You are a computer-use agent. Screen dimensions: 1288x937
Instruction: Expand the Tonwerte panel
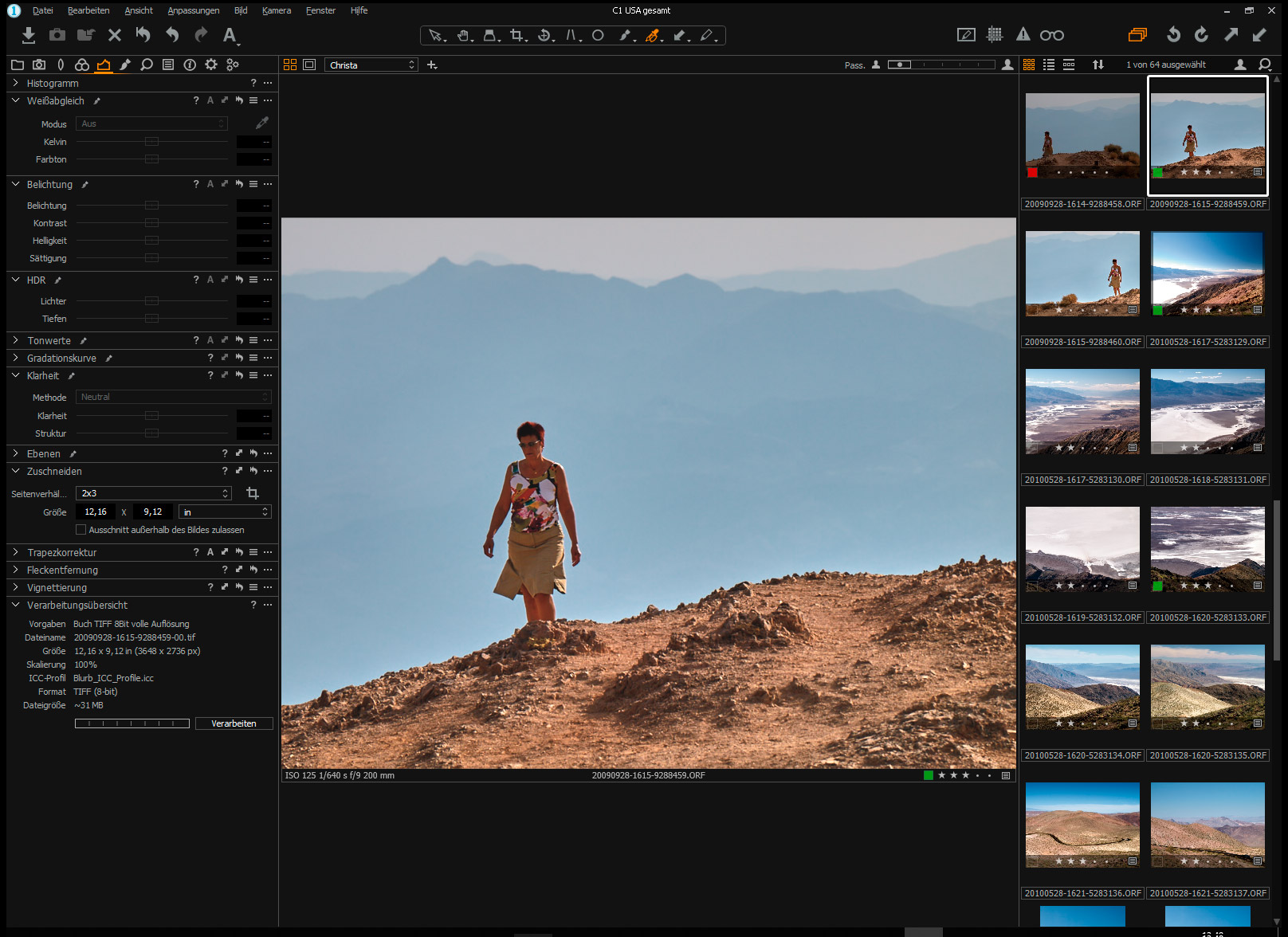(15, 340)
